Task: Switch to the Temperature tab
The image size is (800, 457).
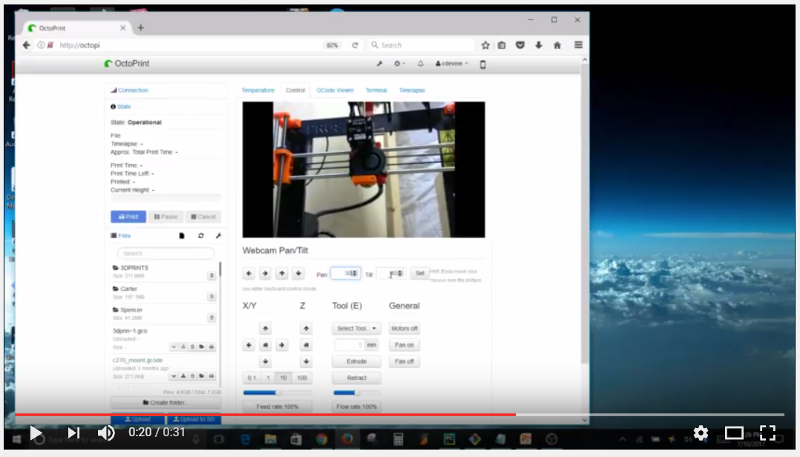Action: tap(258, 90)
